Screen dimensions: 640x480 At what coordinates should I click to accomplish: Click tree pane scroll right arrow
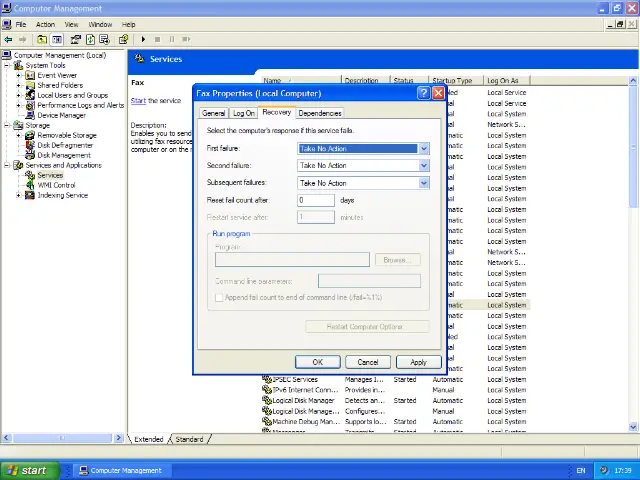[119, 438]
